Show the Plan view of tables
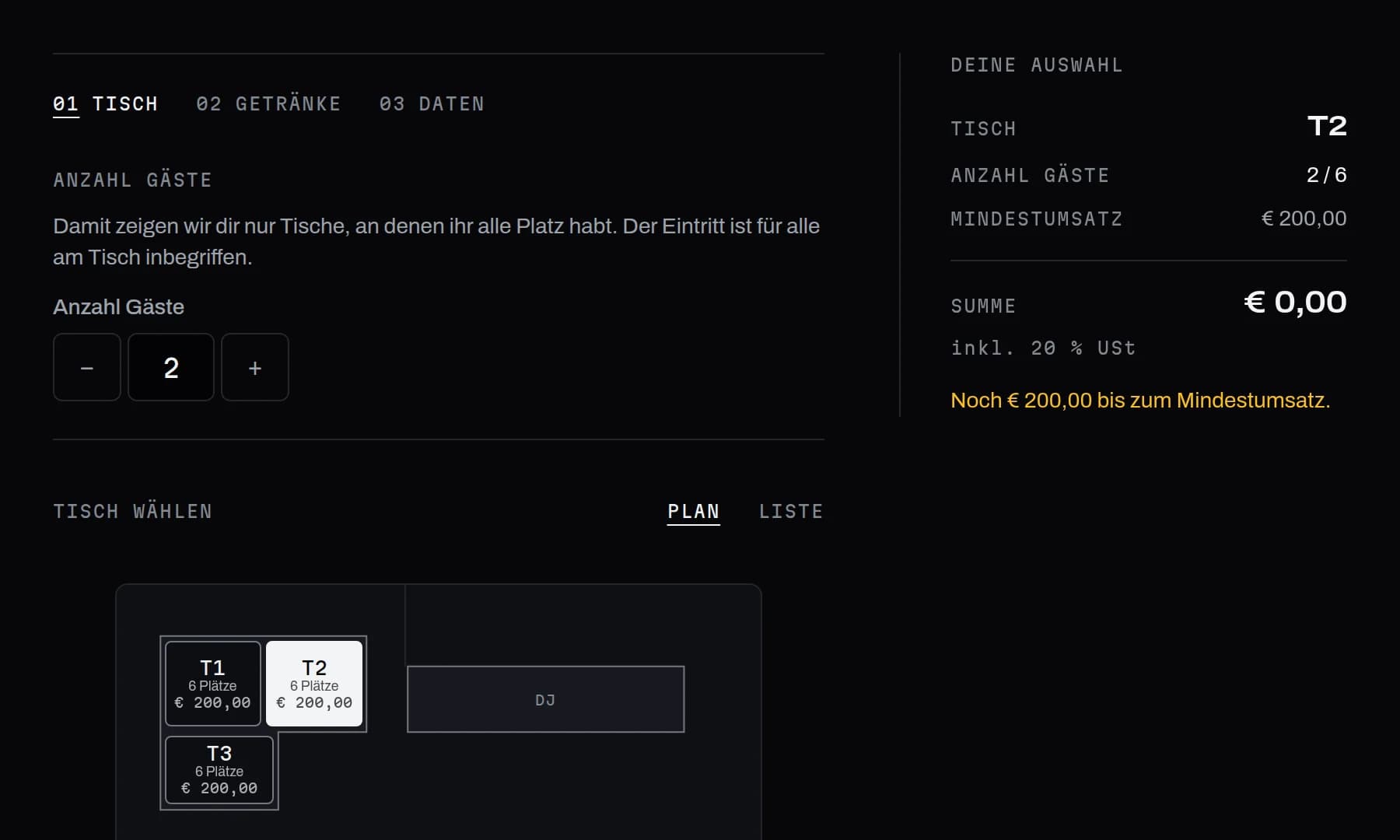The height and width of the screenshot is (840, 1400). click(694, 512)
